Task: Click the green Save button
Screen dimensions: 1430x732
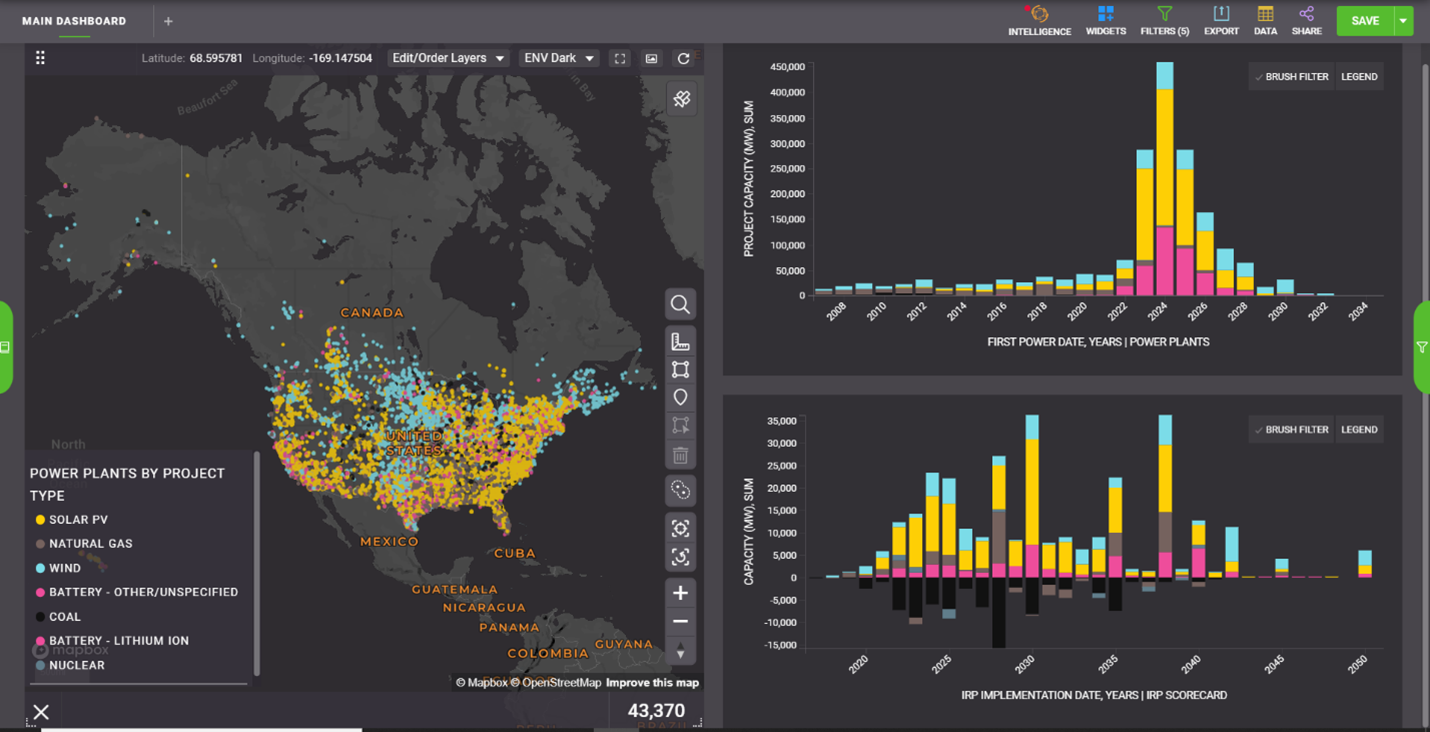Action: tap(1364, 21)
